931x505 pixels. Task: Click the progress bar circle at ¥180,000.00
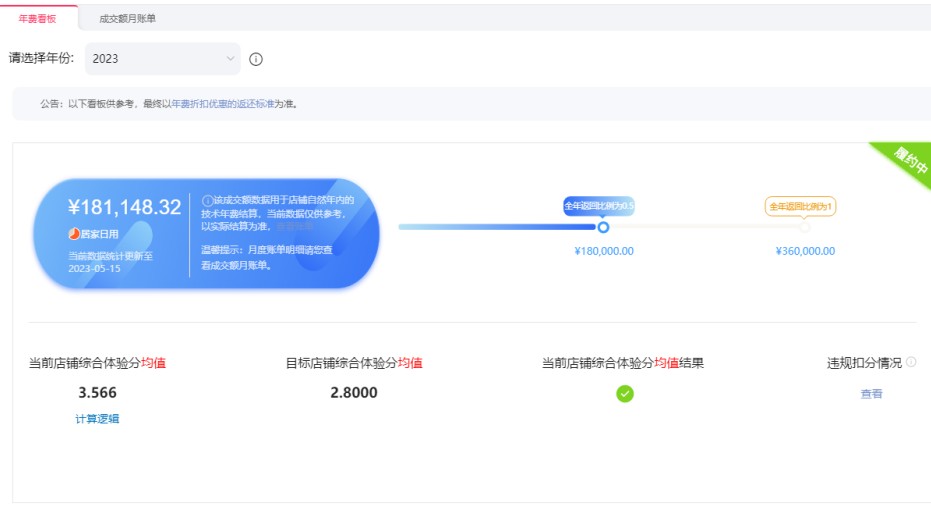603,227
